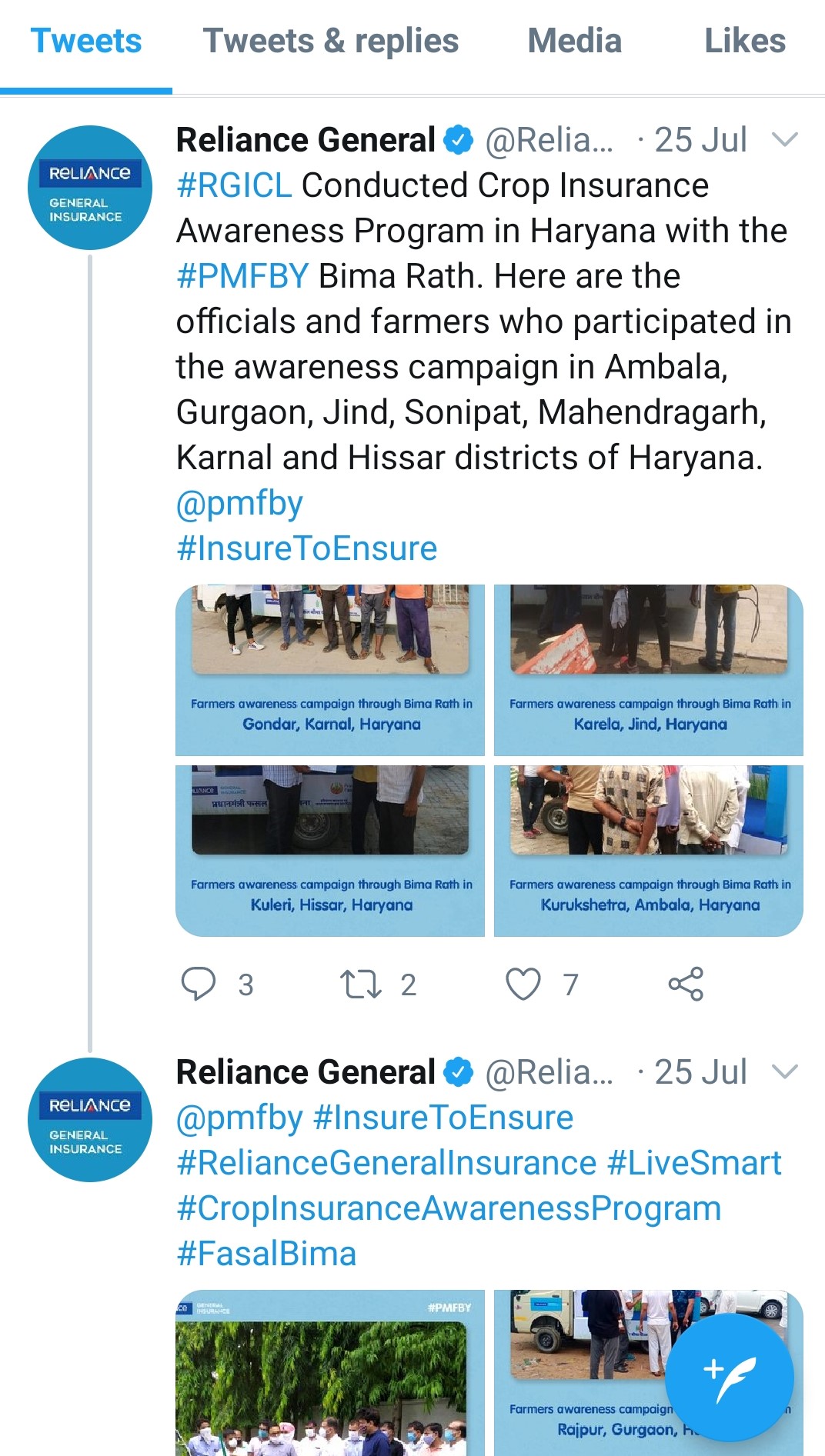Open Reliance General avatar on second tweet
Screen dimensions: 825x1456
89,1120
